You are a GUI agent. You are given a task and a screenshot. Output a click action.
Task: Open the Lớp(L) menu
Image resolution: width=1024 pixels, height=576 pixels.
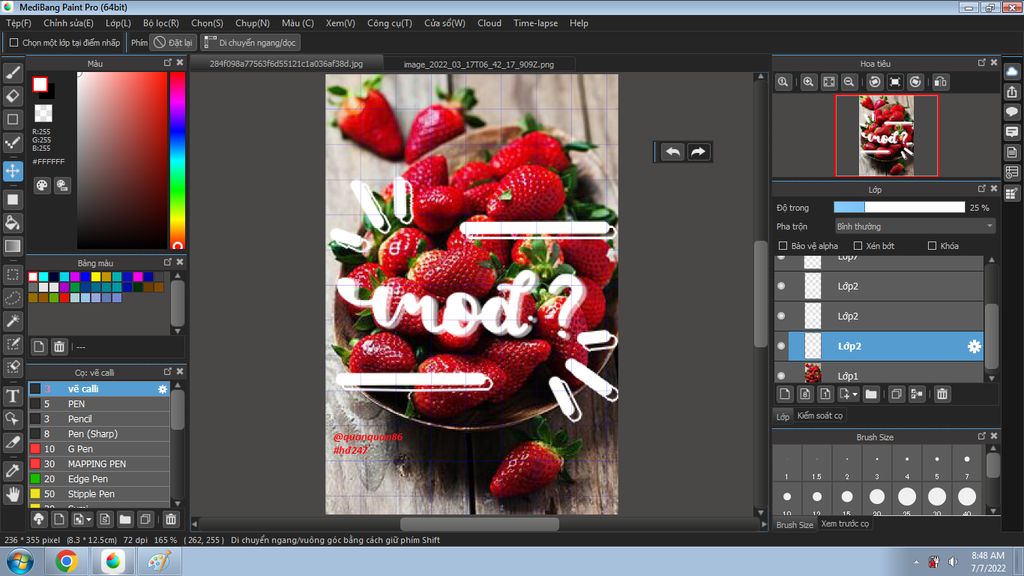click(118, 23)
